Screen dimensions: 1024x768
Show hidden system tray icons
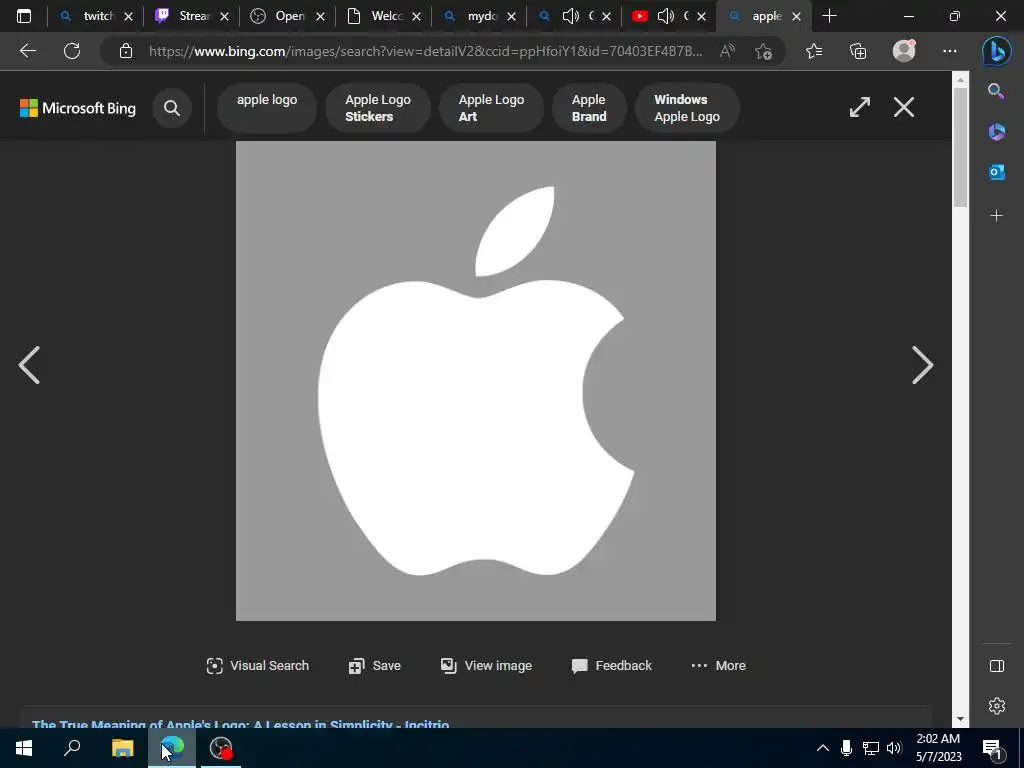[x=822, y=748]
